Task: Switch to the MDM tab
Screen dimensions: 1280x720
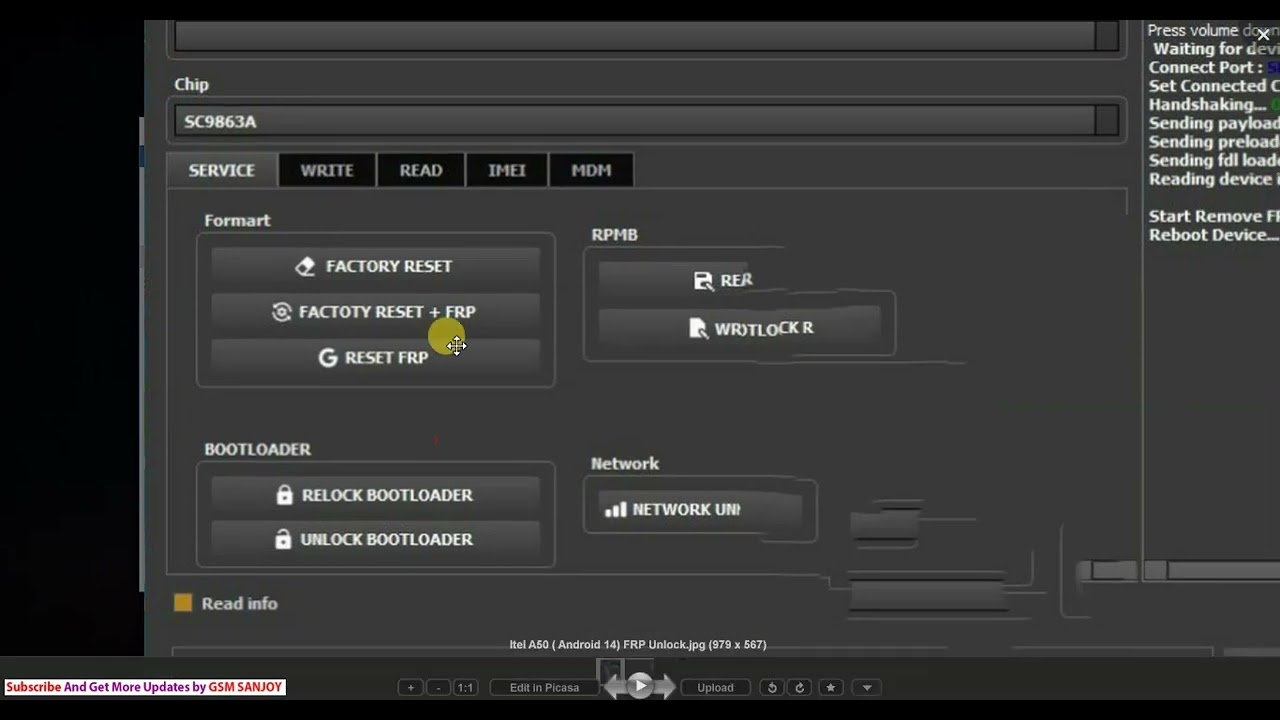Action: click(x=591, y=170)
